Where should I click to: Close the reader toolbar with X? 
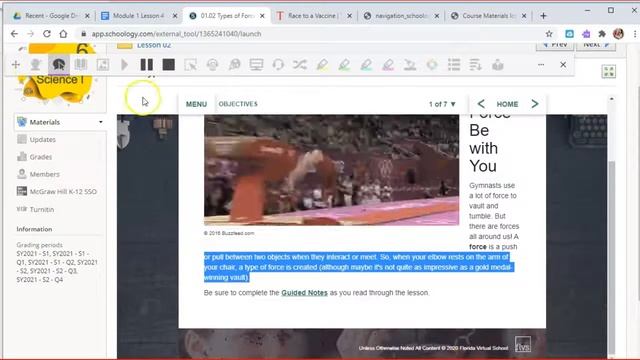coord(563,64)
